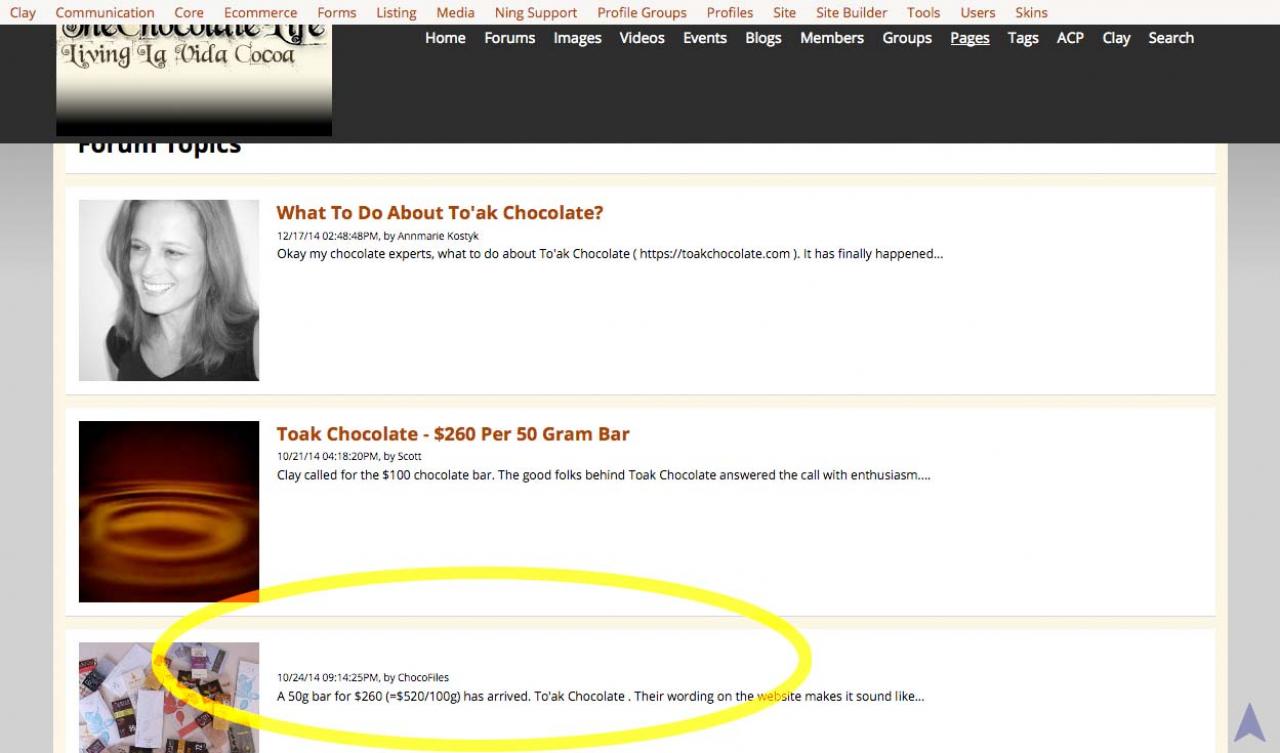The height and width of the screenshot is (753, 1280).
Task: Open the Profile Groups admin menu
Action: tap(642, 13)
